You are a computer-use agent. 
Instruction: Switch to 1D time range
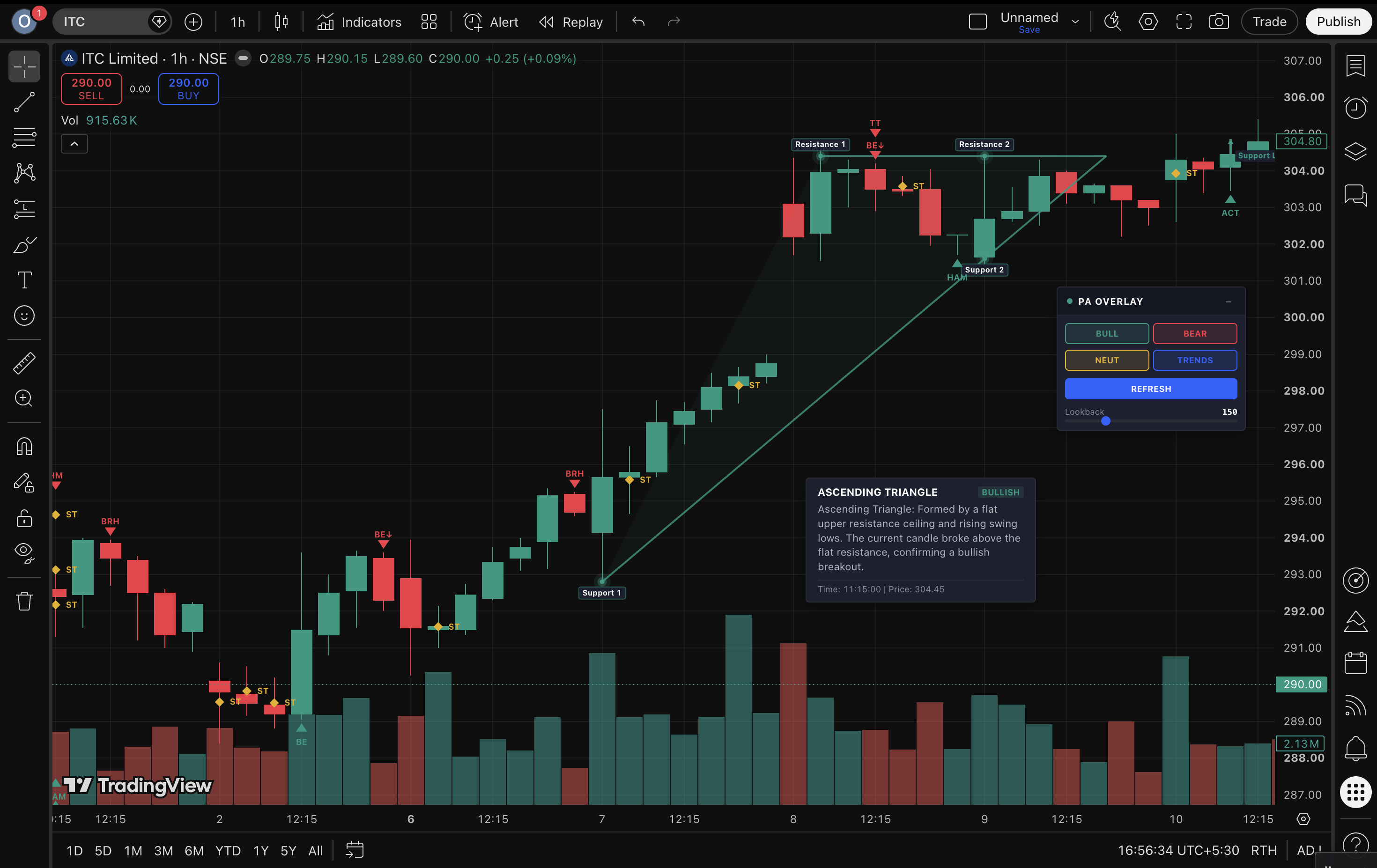click(x=74, y=851)
